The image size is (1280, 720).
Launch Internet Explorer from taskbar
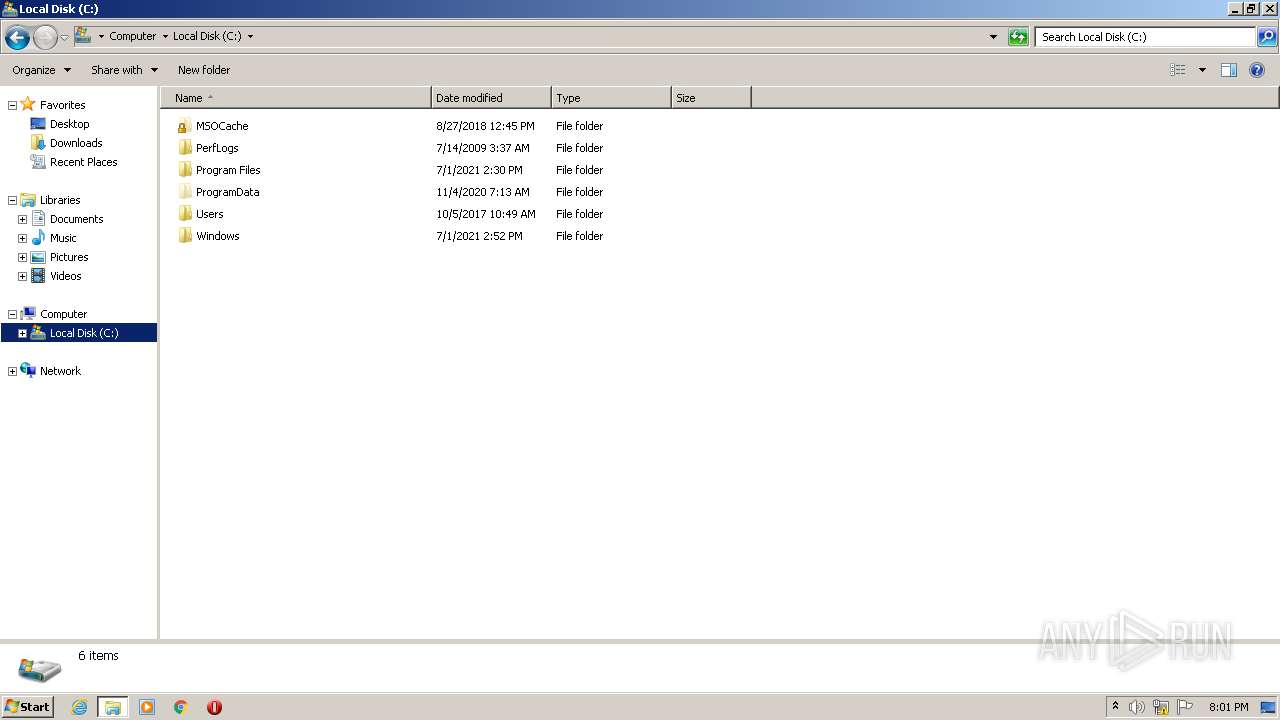[79, 707]
